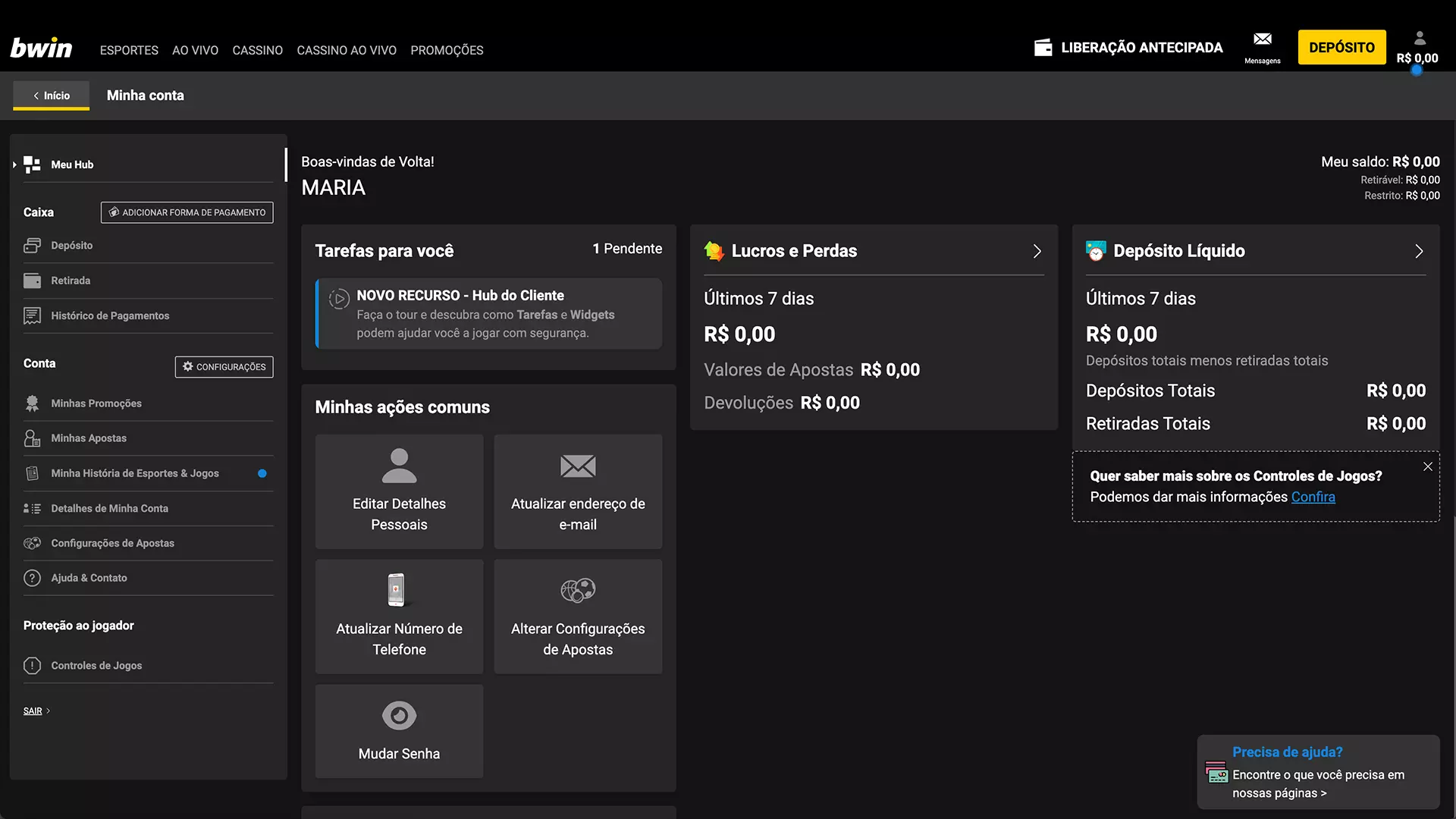Click the phone icon in Atualizar Número tile
Screen dimensions: 1456x819
pyautogui.click(x=396, y=590)
